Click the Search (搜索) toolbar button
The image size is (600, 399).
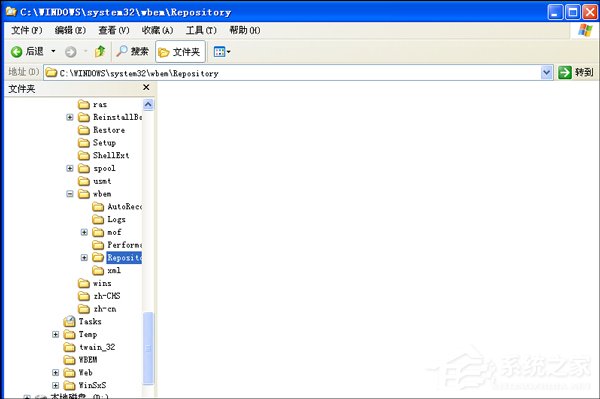tap(132, 51)
